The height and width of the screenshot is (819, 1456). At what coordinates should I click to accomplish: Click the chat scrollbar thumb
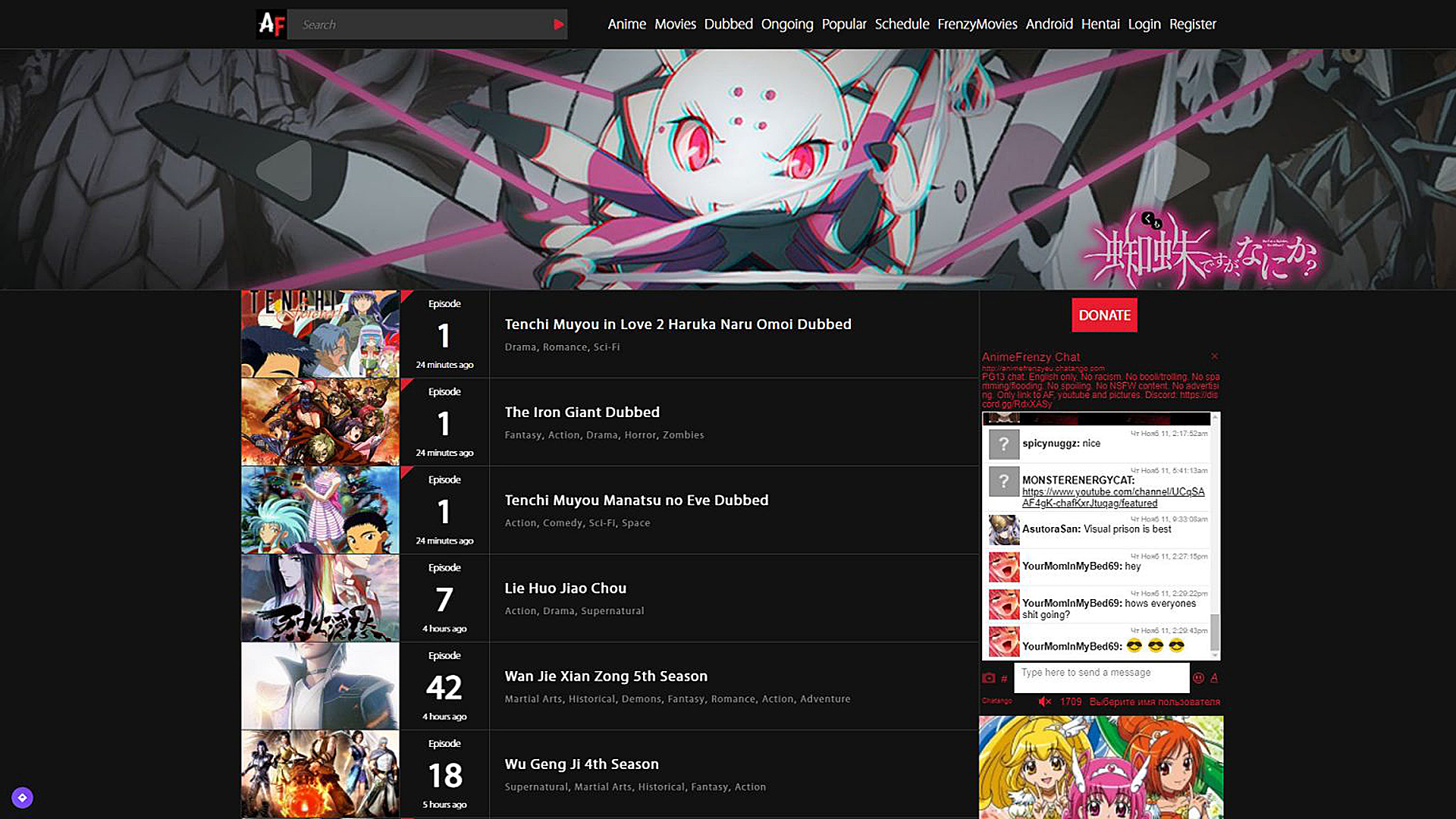[x=1215, y=632]
